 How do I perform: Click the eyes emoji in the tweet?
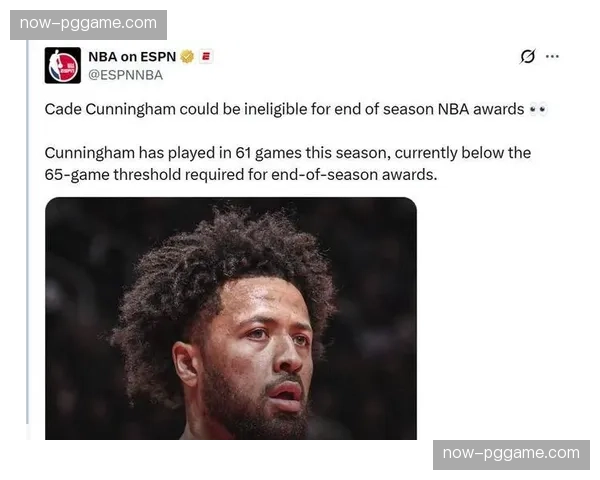point(538,110)
